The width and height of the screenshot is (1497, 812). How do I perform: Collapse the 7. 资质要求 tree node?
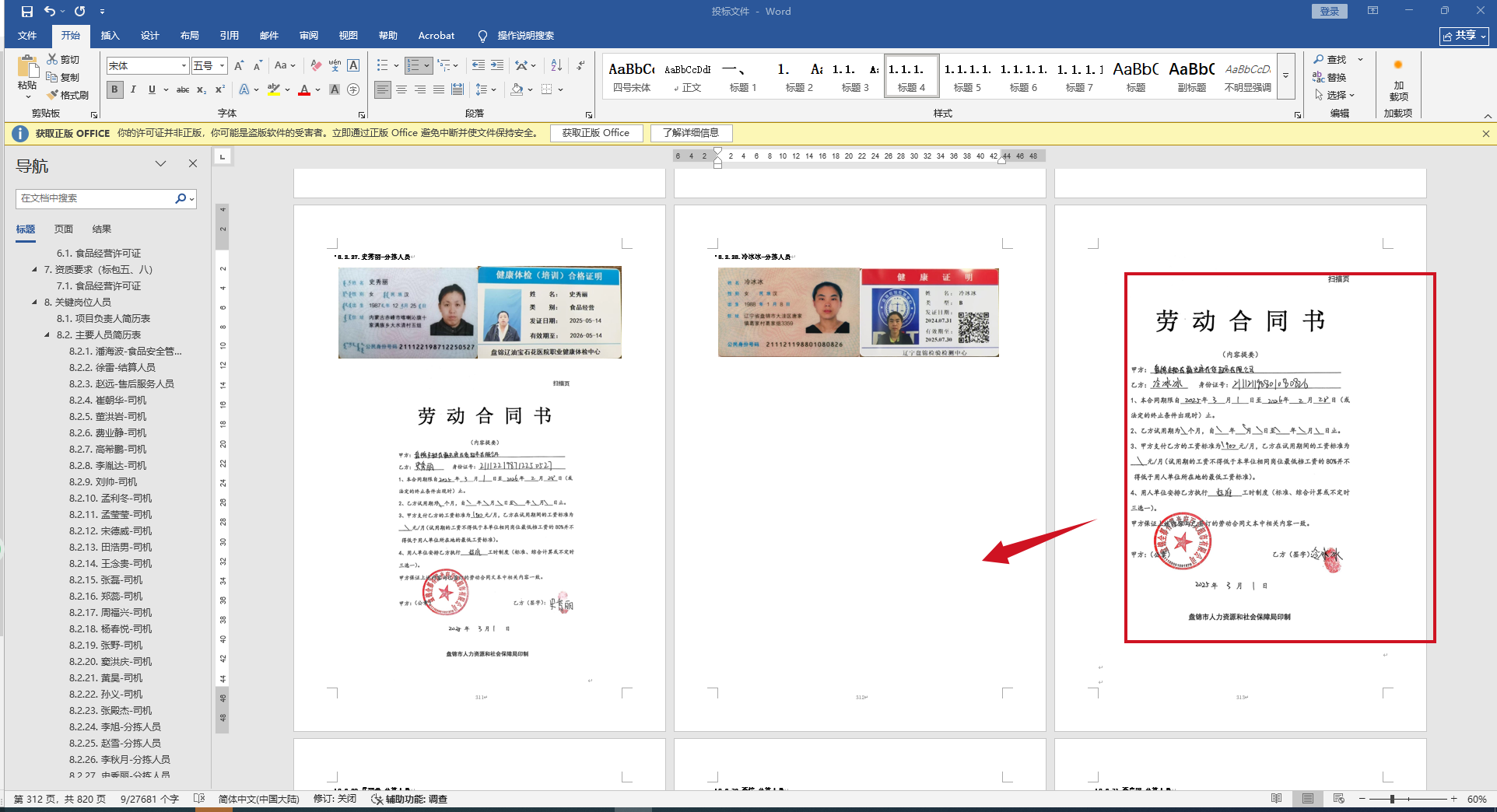pos(34,269)
